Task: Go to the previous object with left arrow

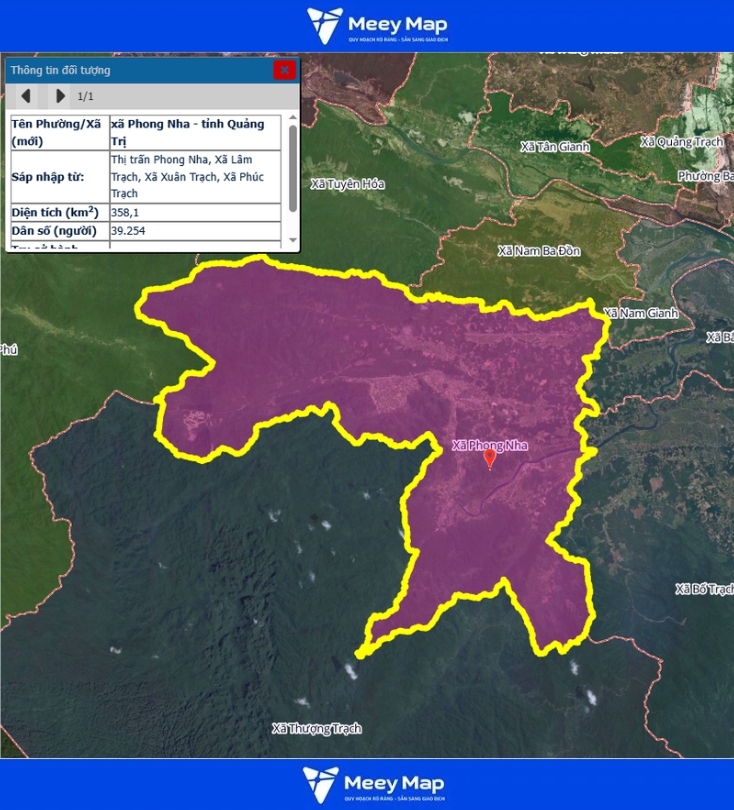Action: pyautogui.click(x=26, y=96)
